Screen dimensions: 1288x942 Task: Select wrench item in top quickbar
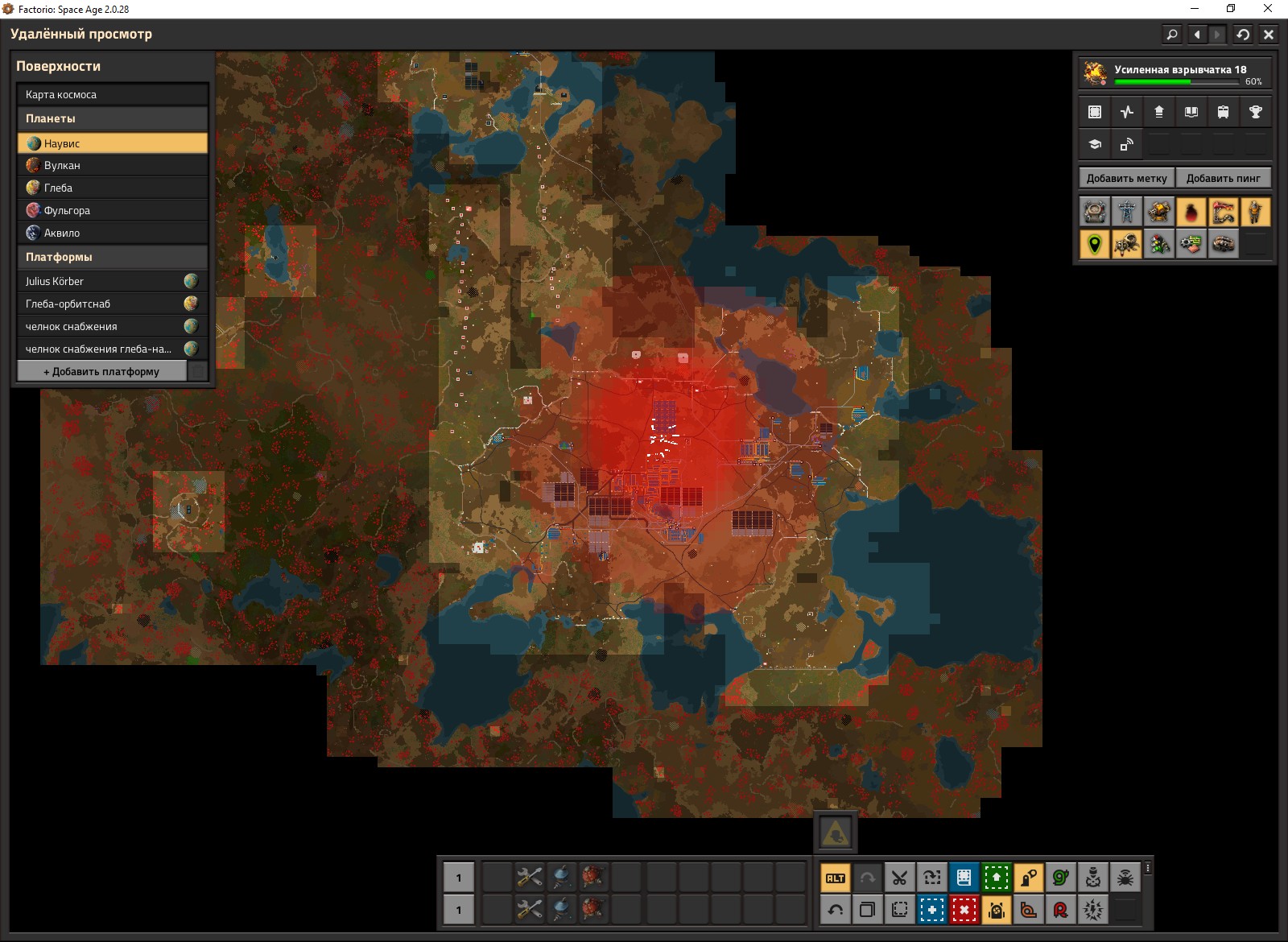click(529, 878)
